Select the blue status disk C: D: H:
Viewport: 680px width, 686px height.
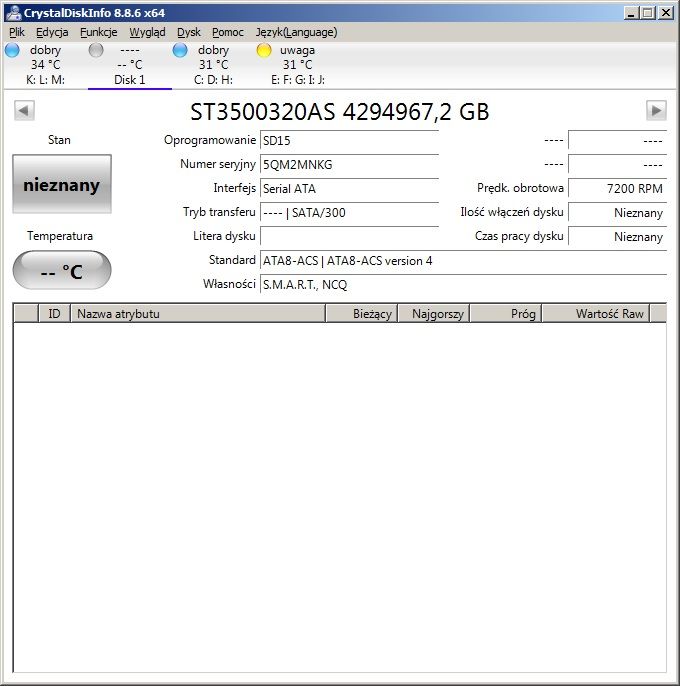pyautogui.click(x=213, y=65)
